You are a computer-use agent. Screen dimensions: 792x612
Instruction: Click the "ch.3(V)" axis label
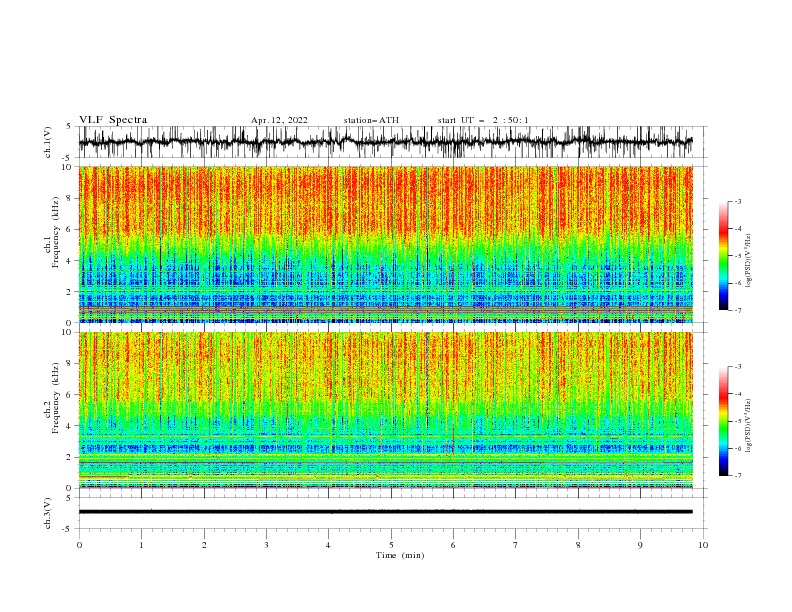[48, 513]
